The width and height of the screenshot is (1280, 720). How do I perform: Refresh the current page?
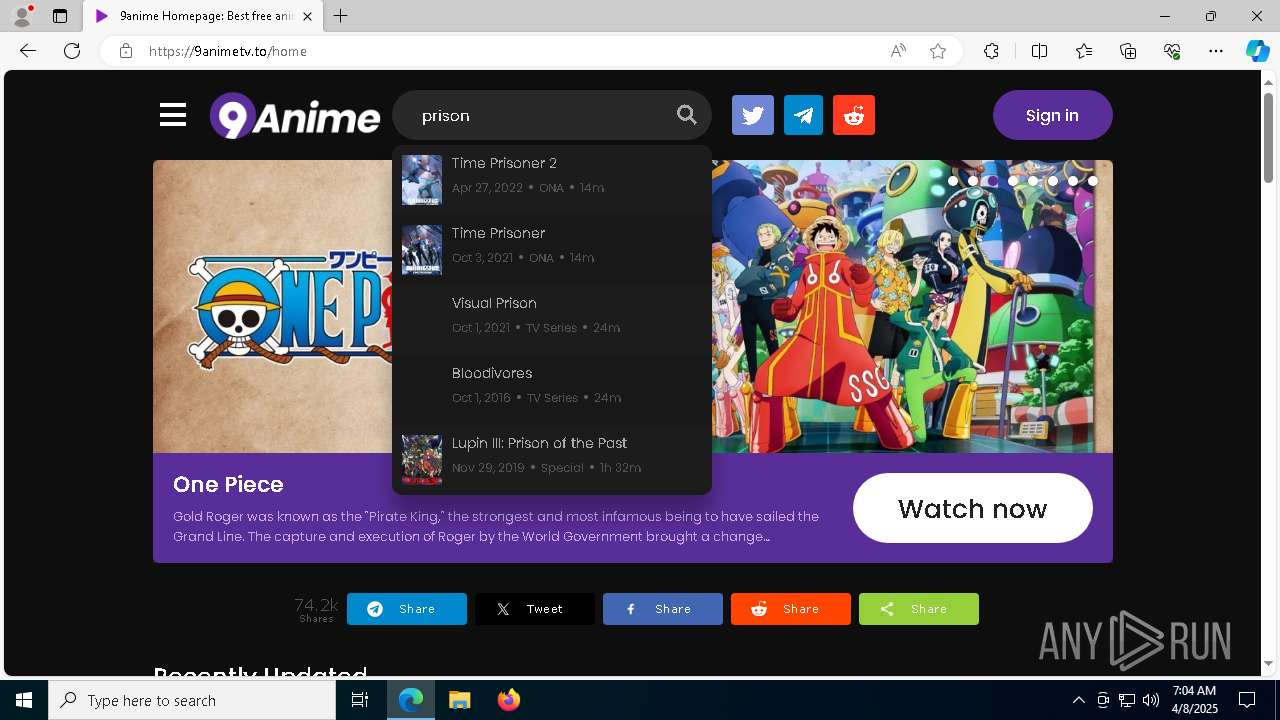[72, 51]
